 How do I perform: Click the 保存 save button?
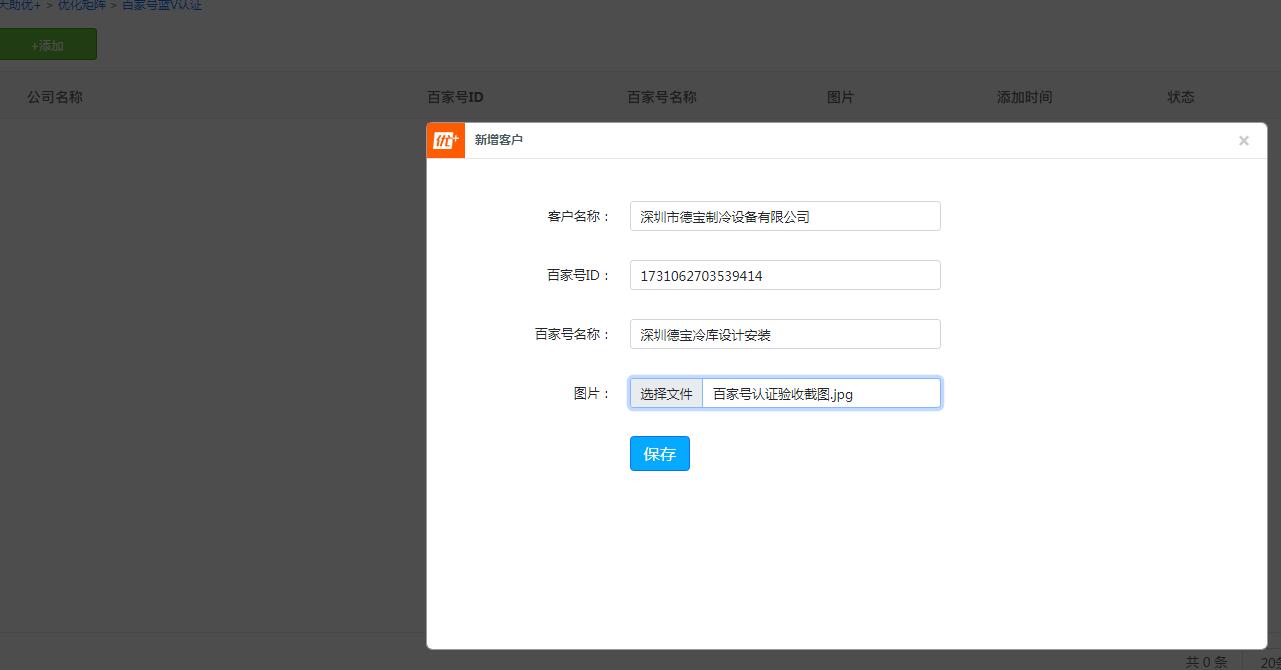[660, 453]
